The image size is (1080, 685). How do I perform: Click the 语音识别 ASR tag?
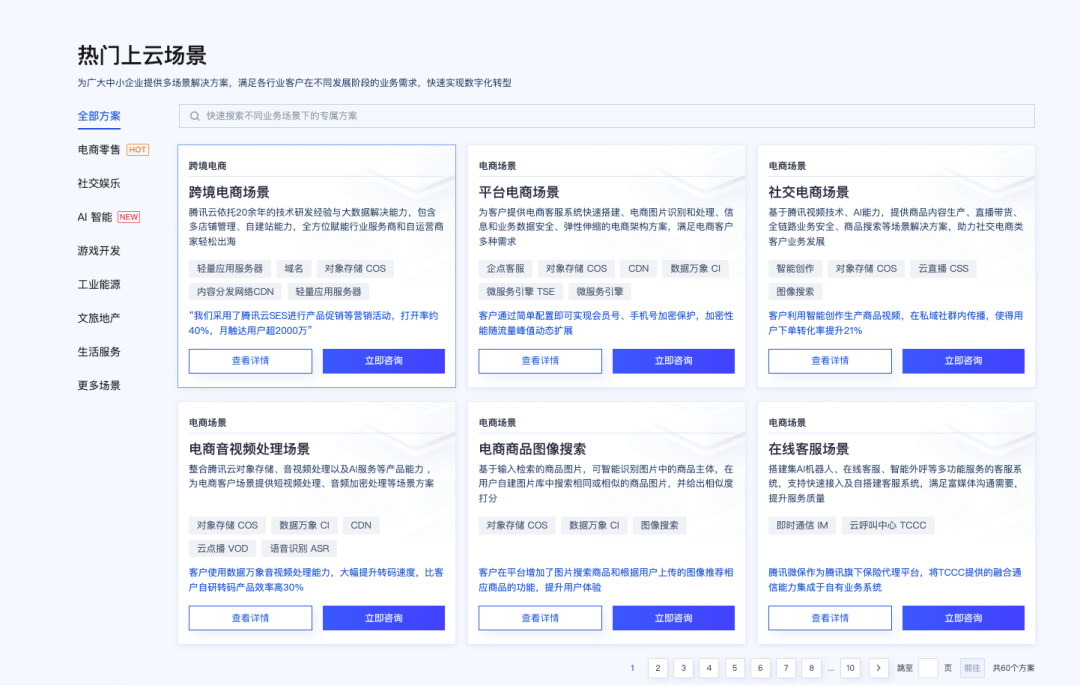click(300, 549)
